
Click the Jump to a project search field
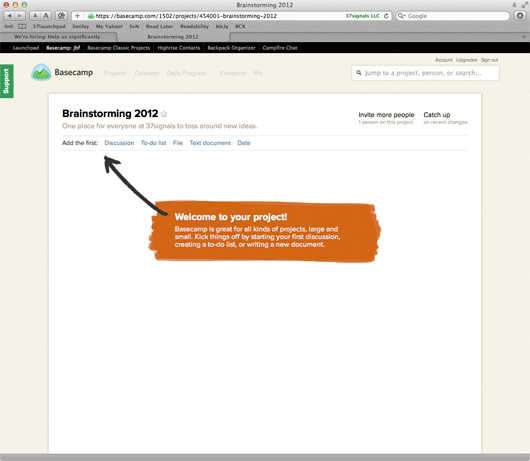[x=425, y=73]
